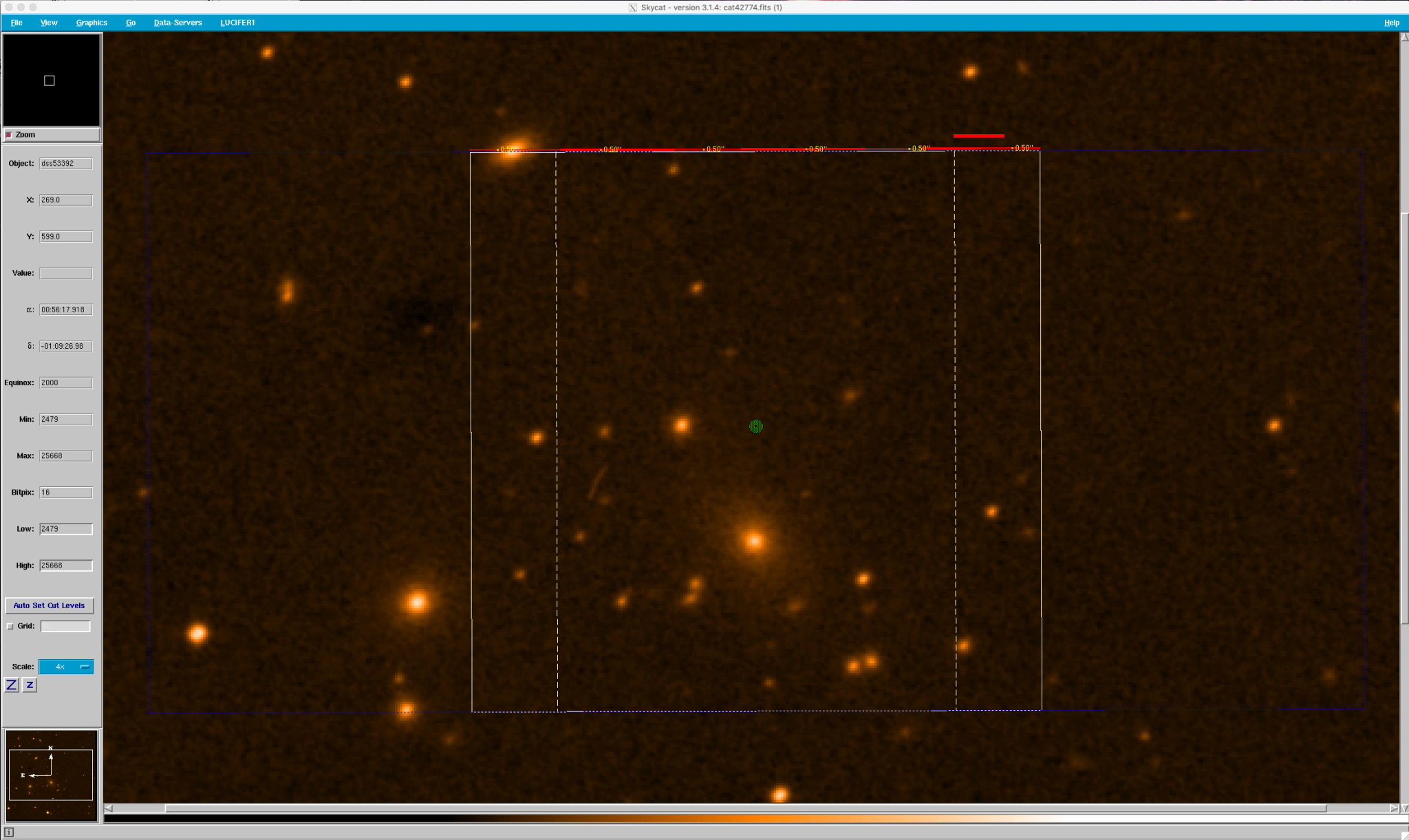Click Auto Set Cut Levels button
Image resolution: width=1409 pixels, height=840 pixels.
point(49,605)
